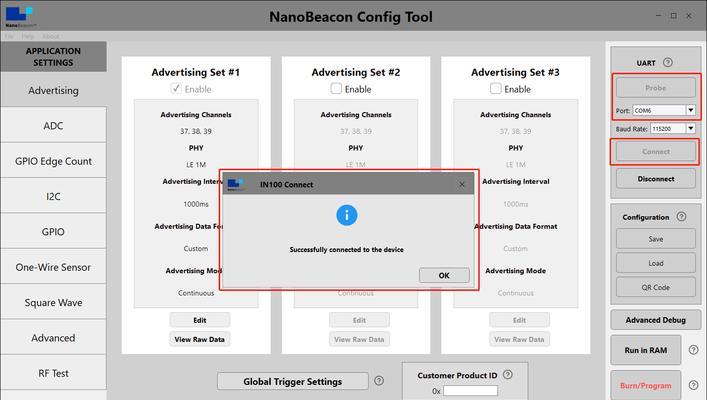
Task: Go to the Advanced settings tab
Action: pos(53,338)
